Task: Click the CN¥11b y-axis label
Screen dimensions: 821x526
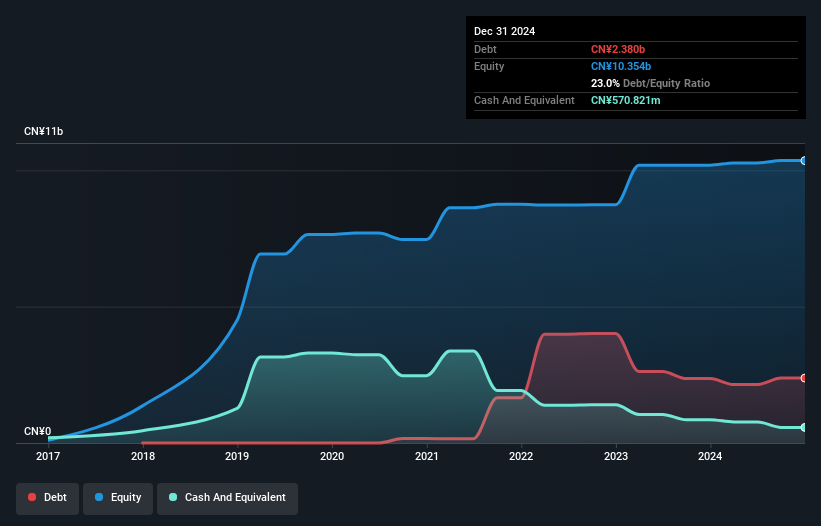Action: point(43,131)
